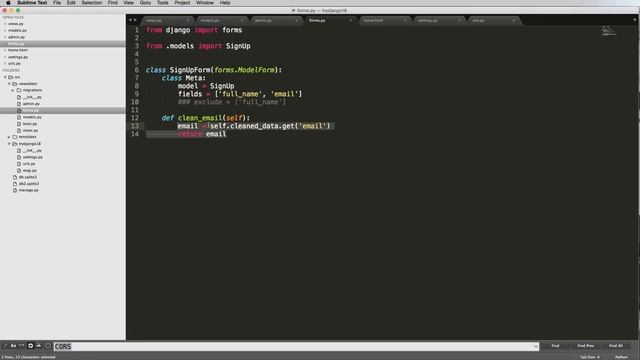Expand the templates folder
640x360 pixels.
coord(9,137)
